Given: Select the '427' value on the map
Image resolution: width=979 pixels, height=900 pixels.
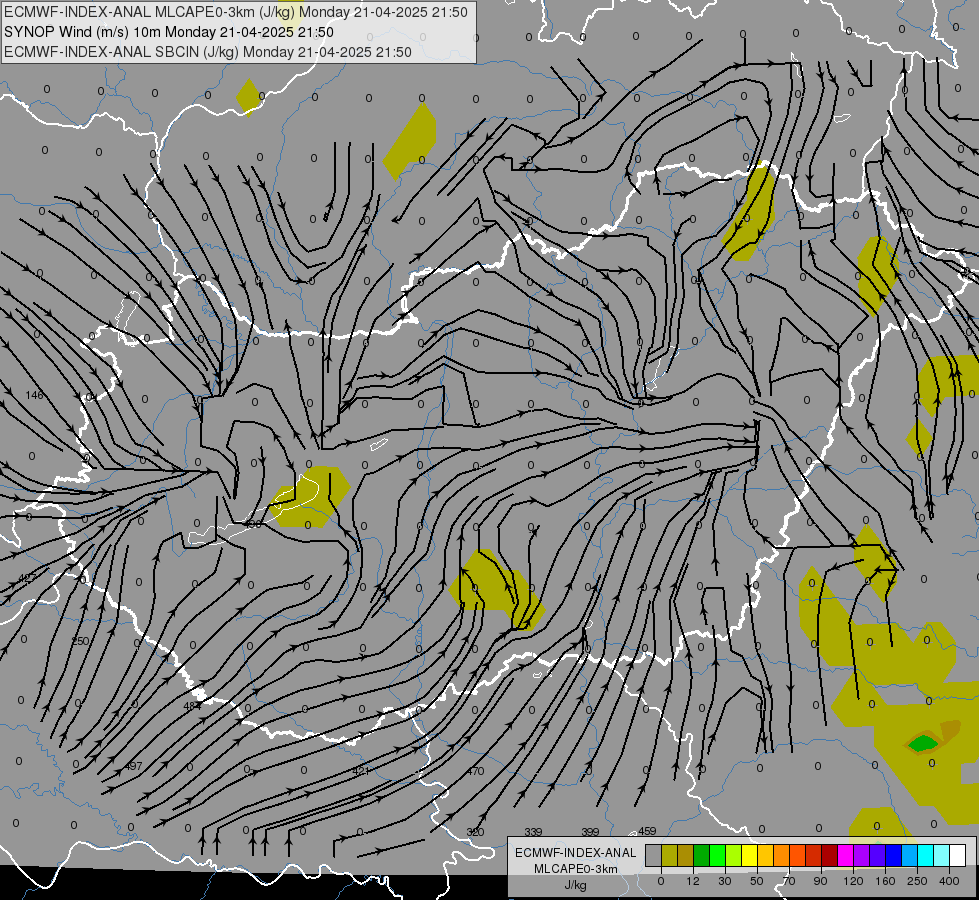Looking at the screenshot, I should click(27, 578).
